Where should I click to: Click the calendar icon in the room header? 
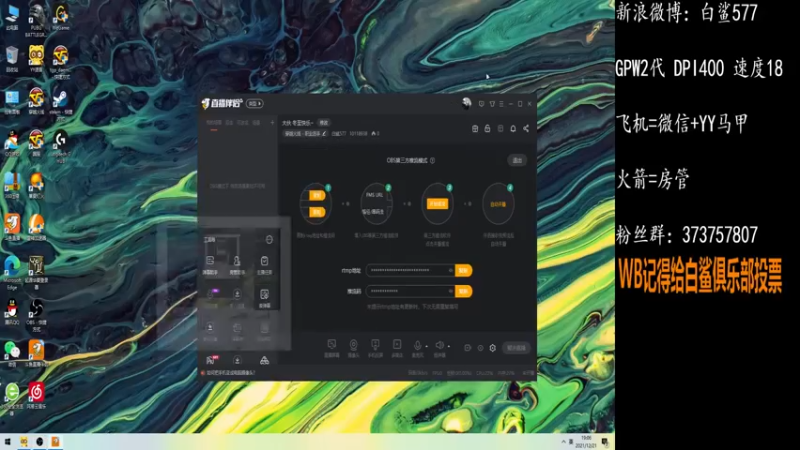[475, 129]
